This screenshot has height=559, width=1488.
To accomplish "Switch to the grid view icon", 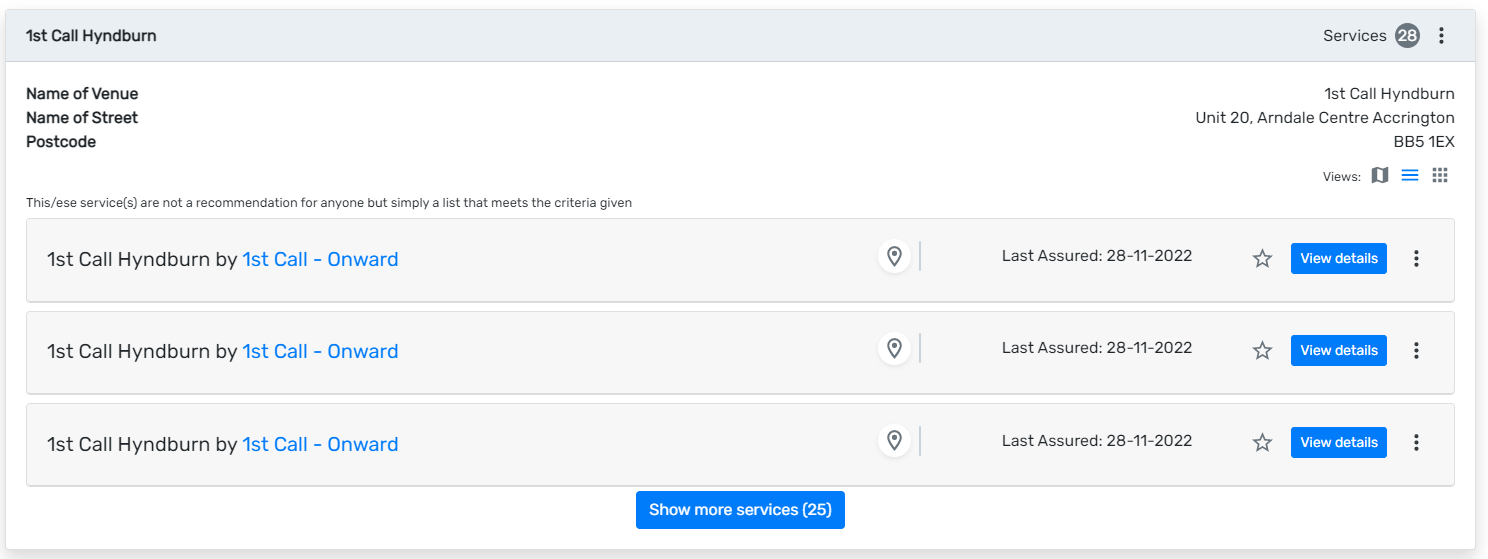I will coord(1440,176).
